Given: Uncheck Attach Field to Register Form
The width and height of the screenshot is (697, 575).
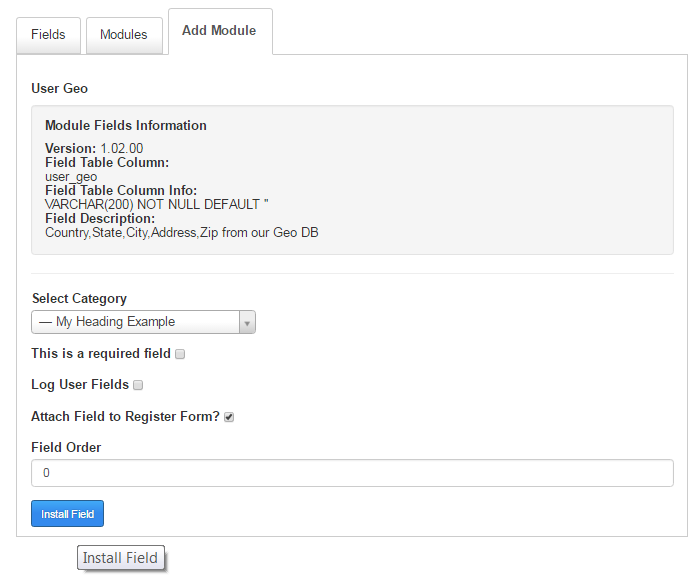Looking at the screenshot, I should [229, 417].
